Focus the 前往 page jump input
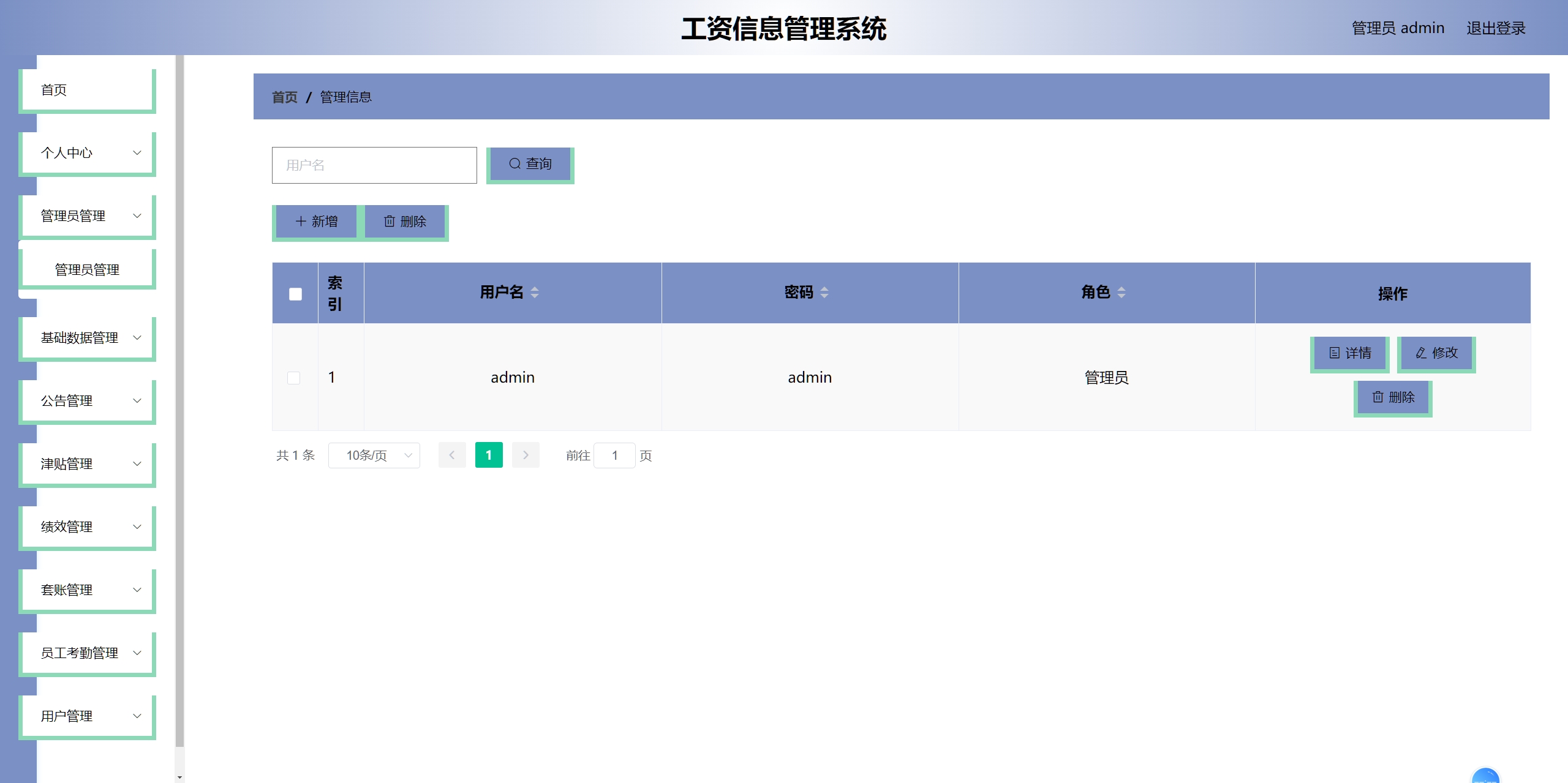This screenshot has height=783, width=1568. point(614,455)
